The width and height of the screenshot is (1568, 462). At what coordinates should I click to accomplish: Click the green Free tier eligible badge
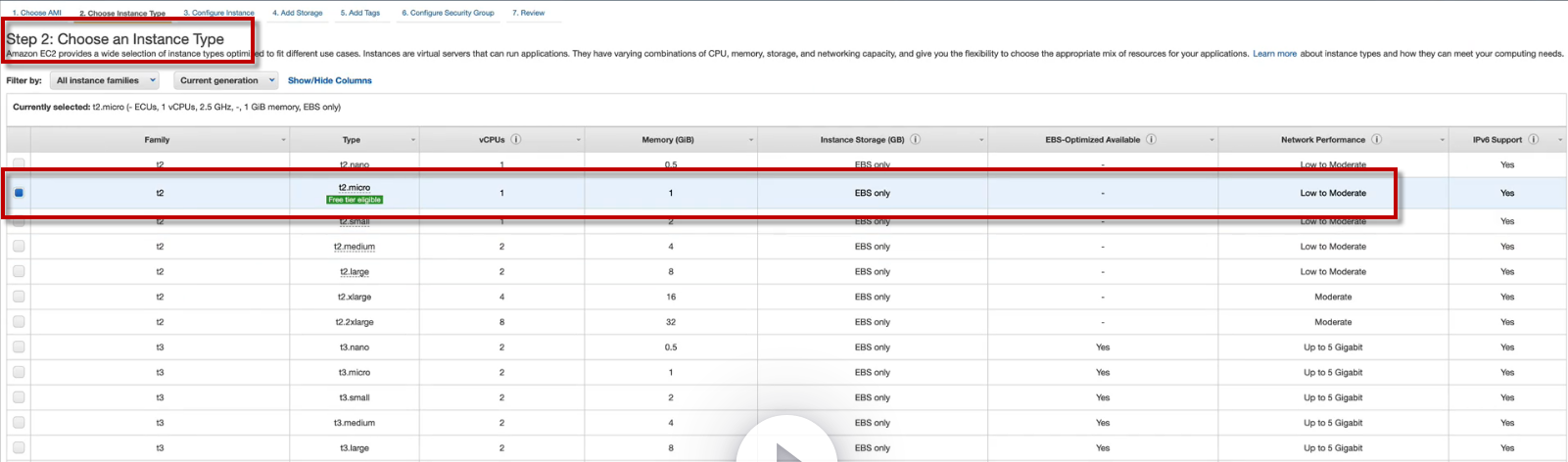[x=355, y=200]
